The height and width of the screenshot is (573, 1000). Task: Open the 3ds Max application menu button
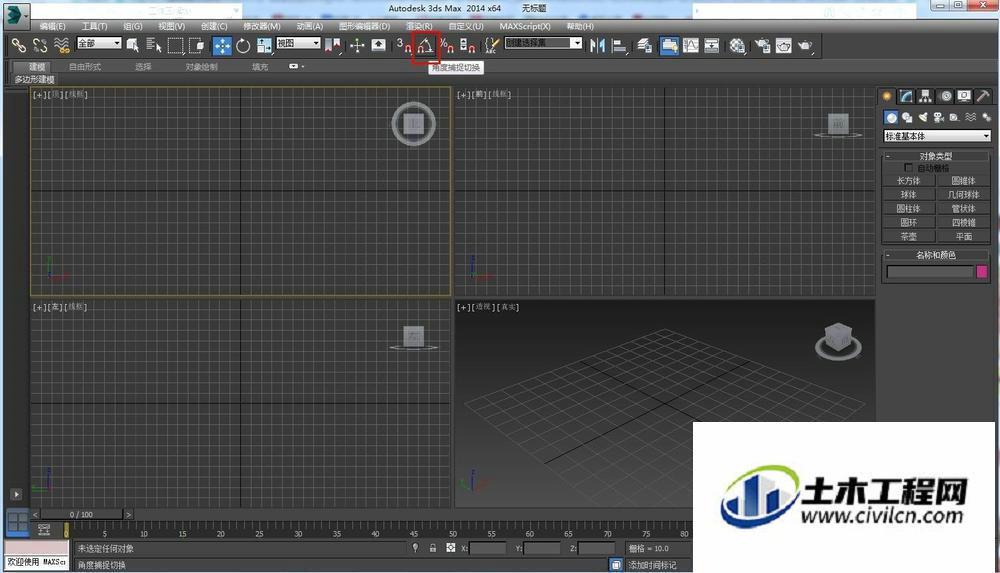point(15,15)
